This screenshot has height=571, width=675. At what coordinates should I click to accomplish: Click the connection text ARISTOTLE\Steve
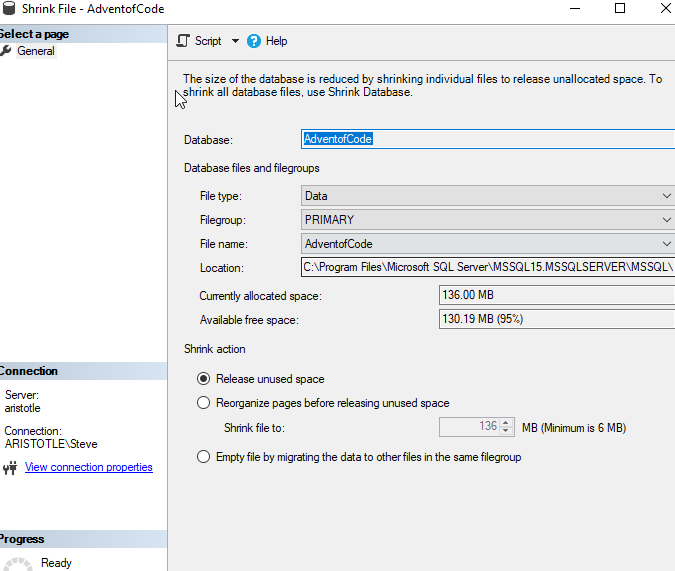coord(51,444)
